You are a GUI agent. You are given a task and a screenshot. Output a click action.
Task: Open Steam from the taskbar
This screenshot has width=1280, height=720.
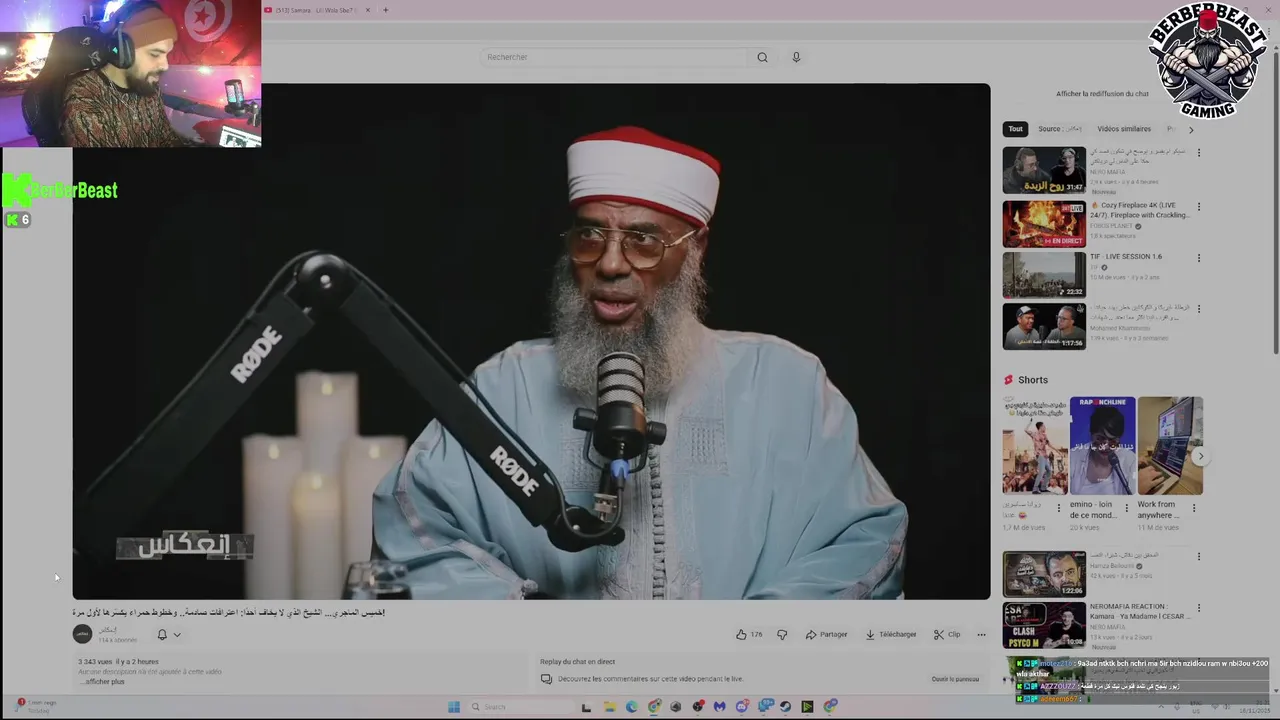point(785,707)
